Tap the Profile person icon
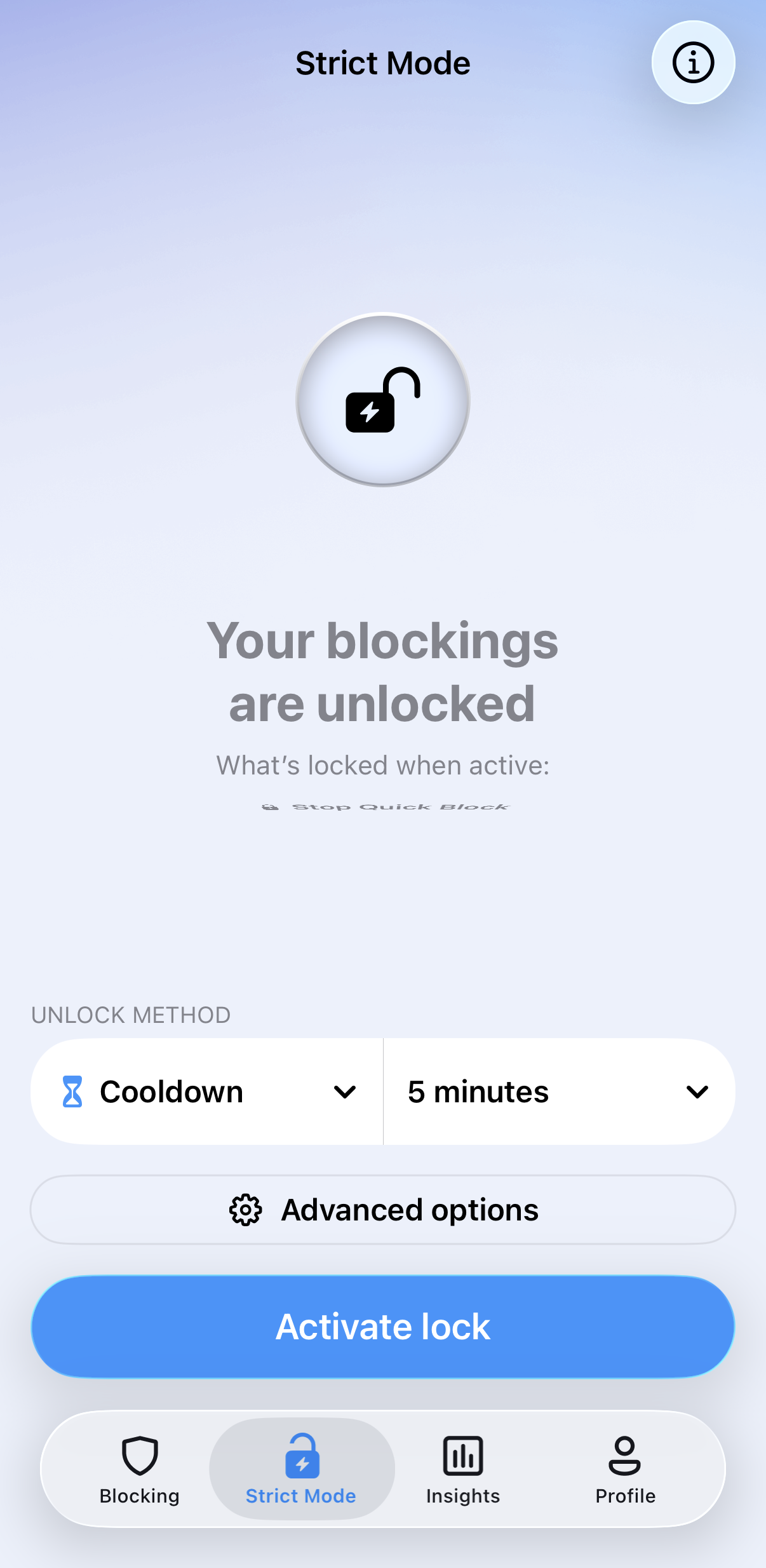 coord(625,1456)
